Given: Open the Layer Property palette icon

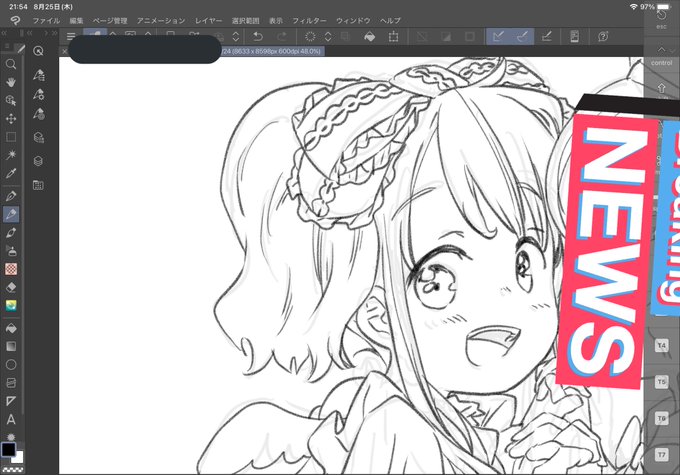Looking at the screenshot, I should click(38, 138).
